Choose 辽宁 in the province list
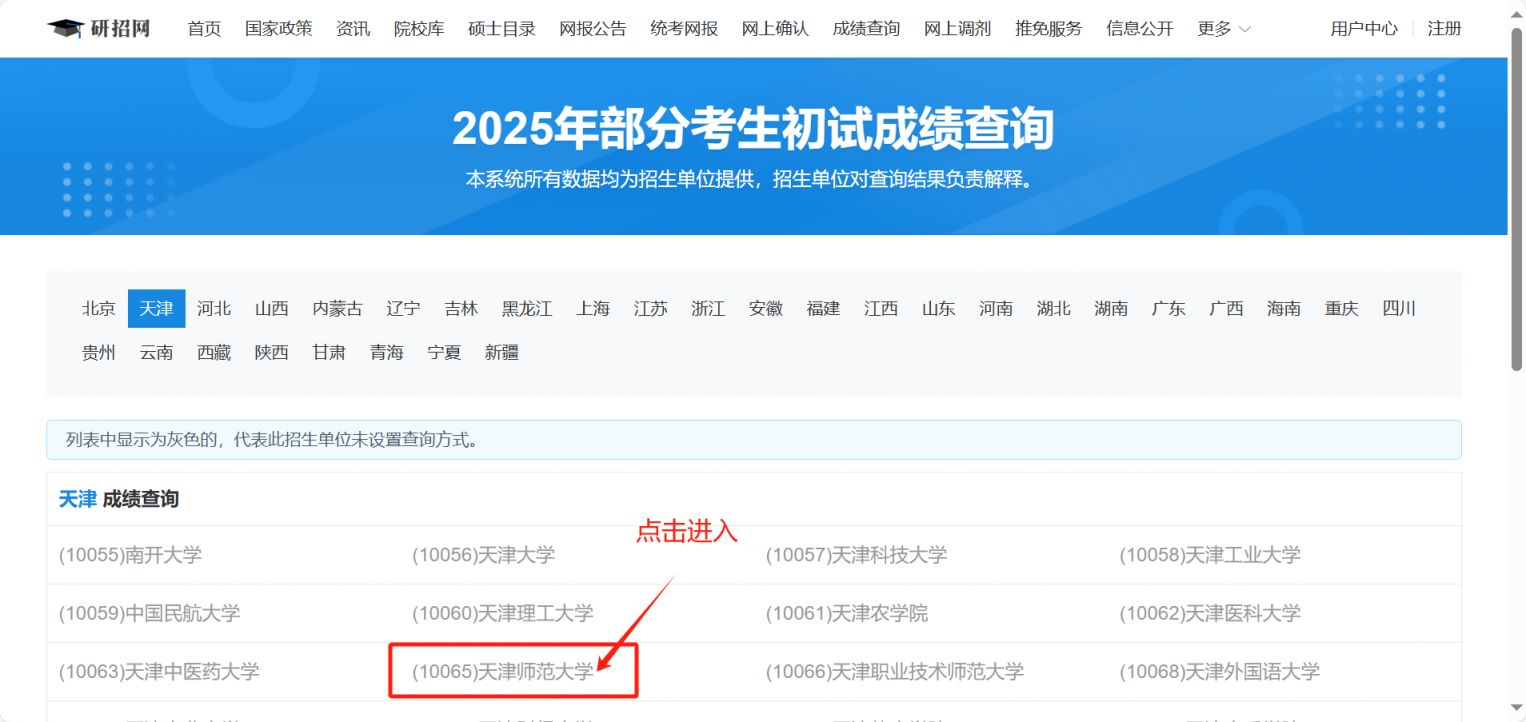 (x=403, y=309)
